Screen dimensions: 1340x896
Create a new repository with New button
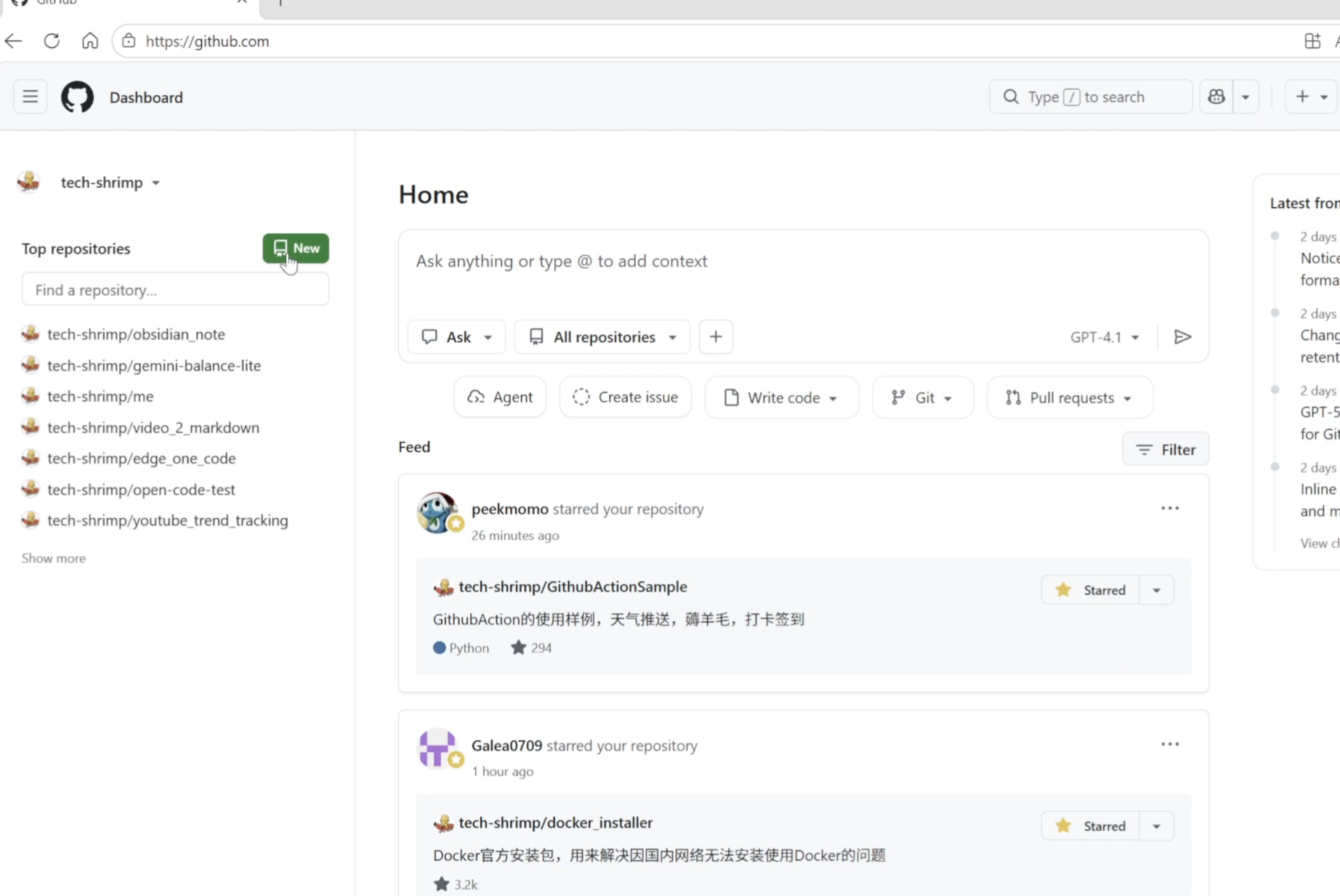(x=296, y=248)
